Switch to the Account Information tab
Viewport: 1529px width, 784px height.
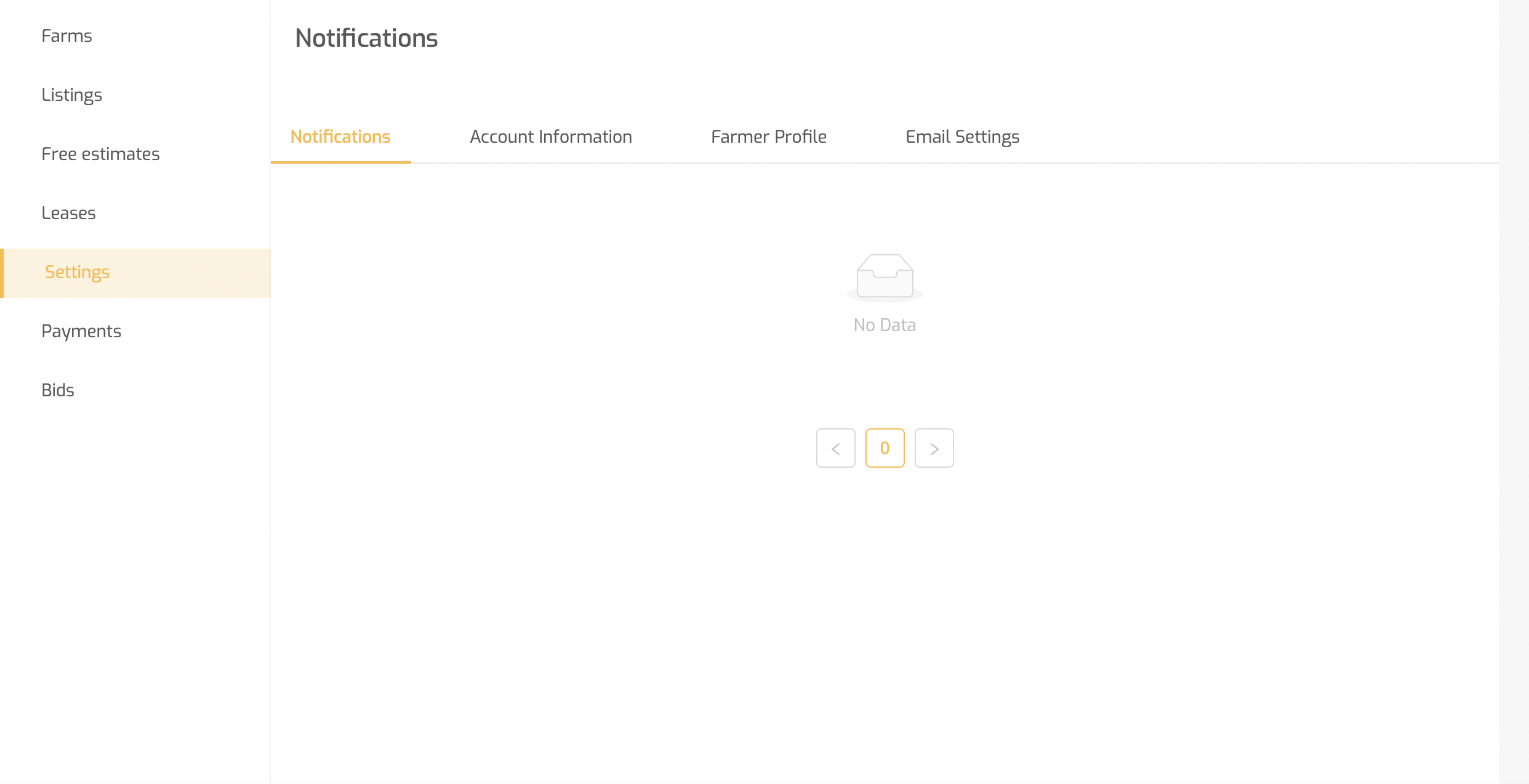click(x=551, y=137)
